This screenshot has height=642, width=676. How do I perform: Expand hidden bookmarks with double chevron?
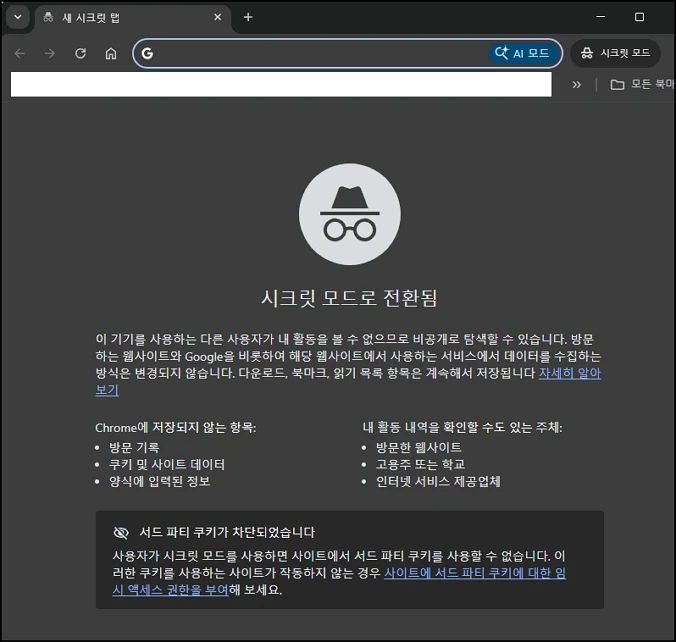click(x=576, y=85)
